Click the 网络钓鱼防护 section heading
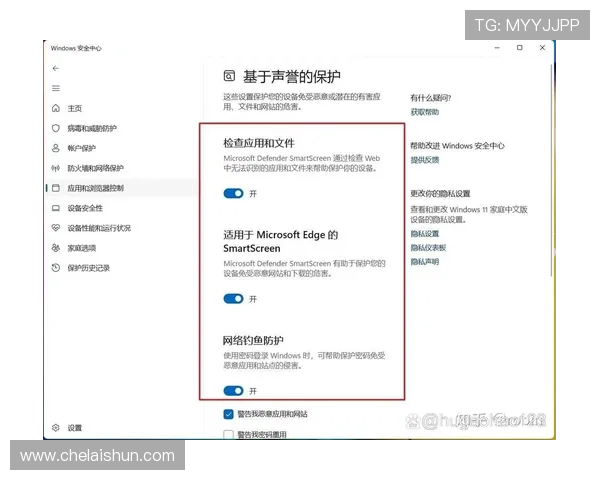This screenshot has height=480, width=600. [x=253, y=340]
